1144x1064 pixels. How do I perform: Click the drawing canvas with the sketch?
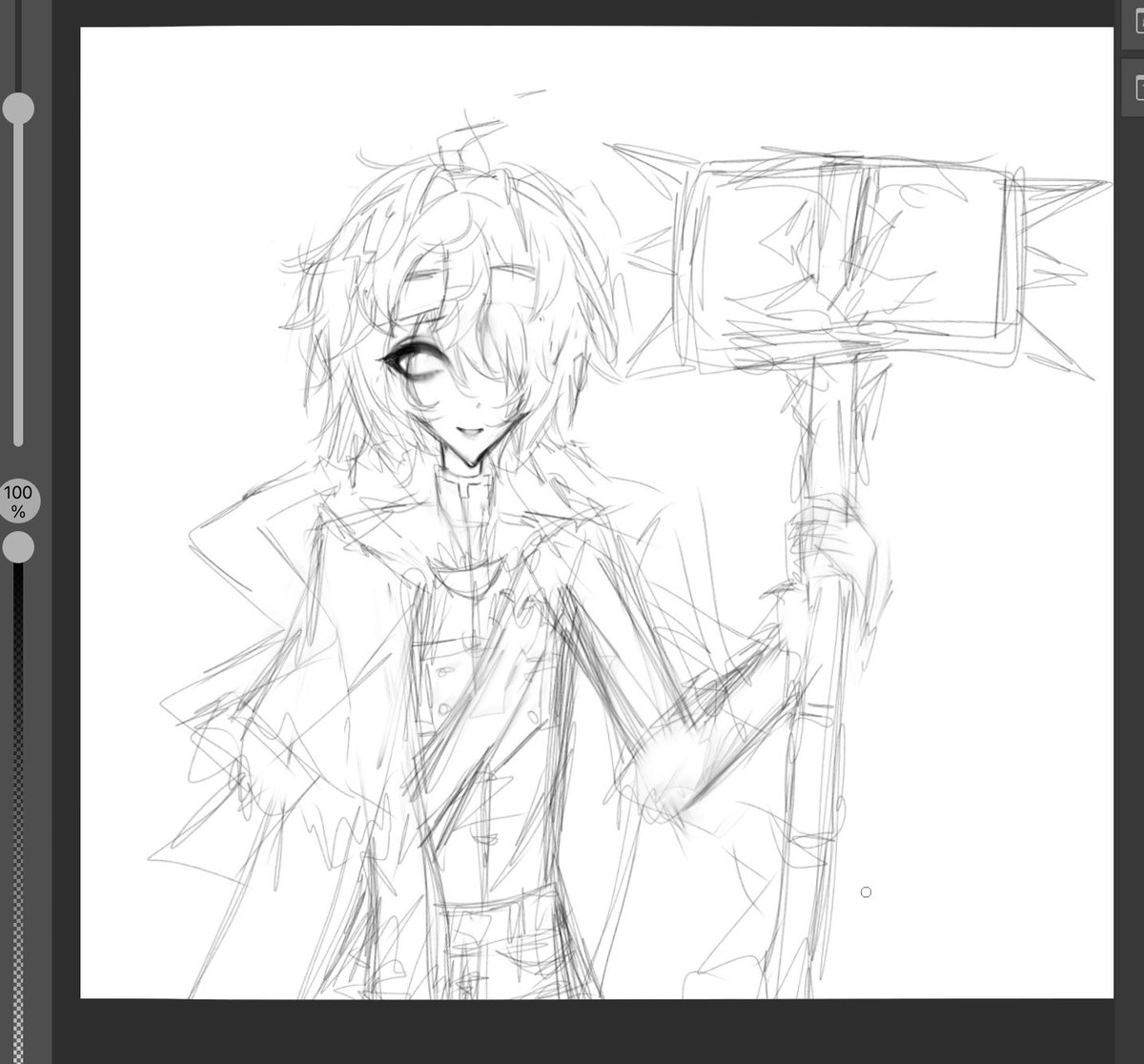[x=597, y=513]
